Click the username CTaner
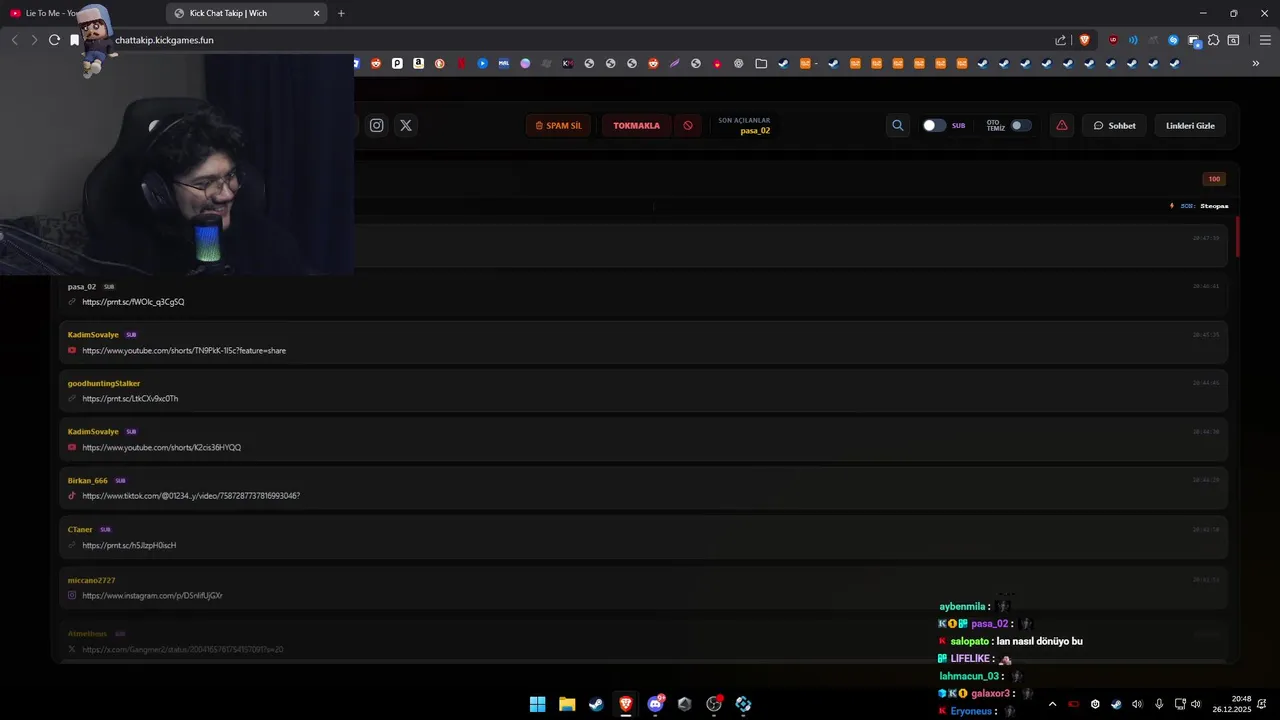Image resolution: width=1280 pixels, height=720 pixels. coord(80,530)
